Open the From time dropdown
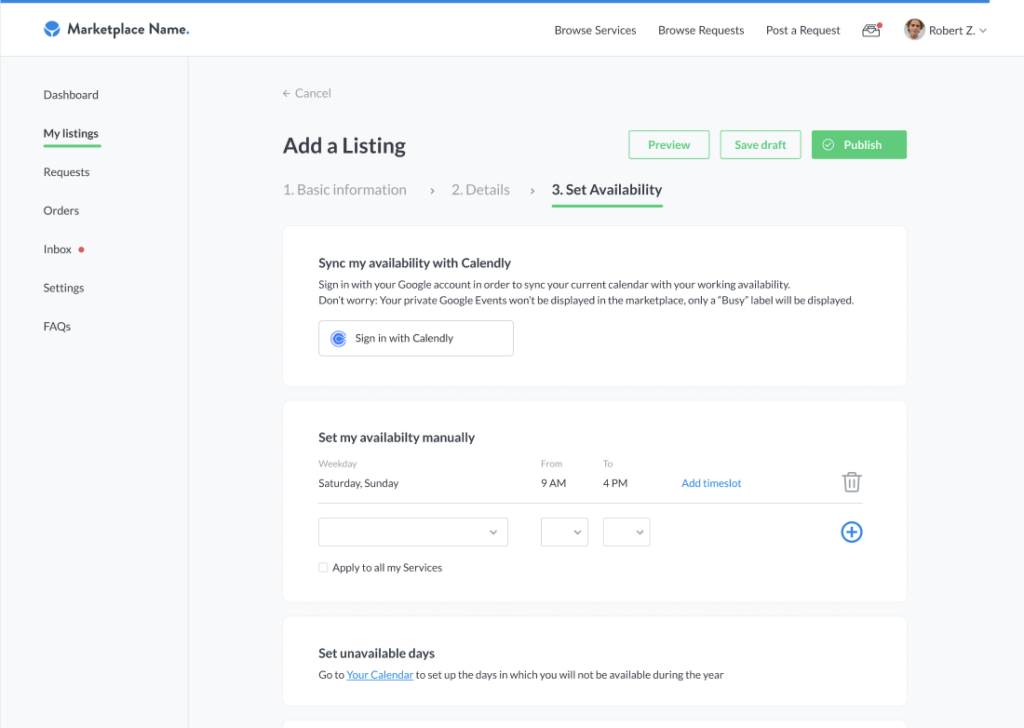 click(x=564, y=532)
